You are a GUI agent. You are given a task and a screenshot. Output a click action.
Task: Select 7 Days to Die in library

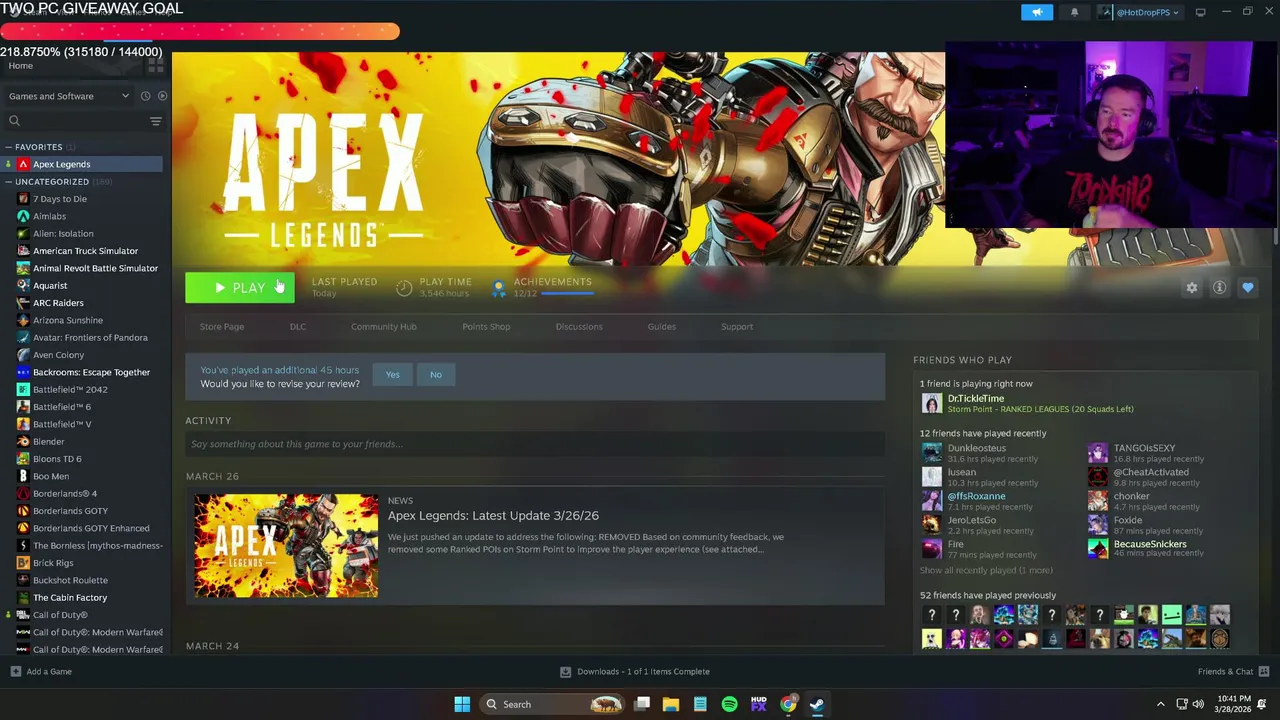59,199
